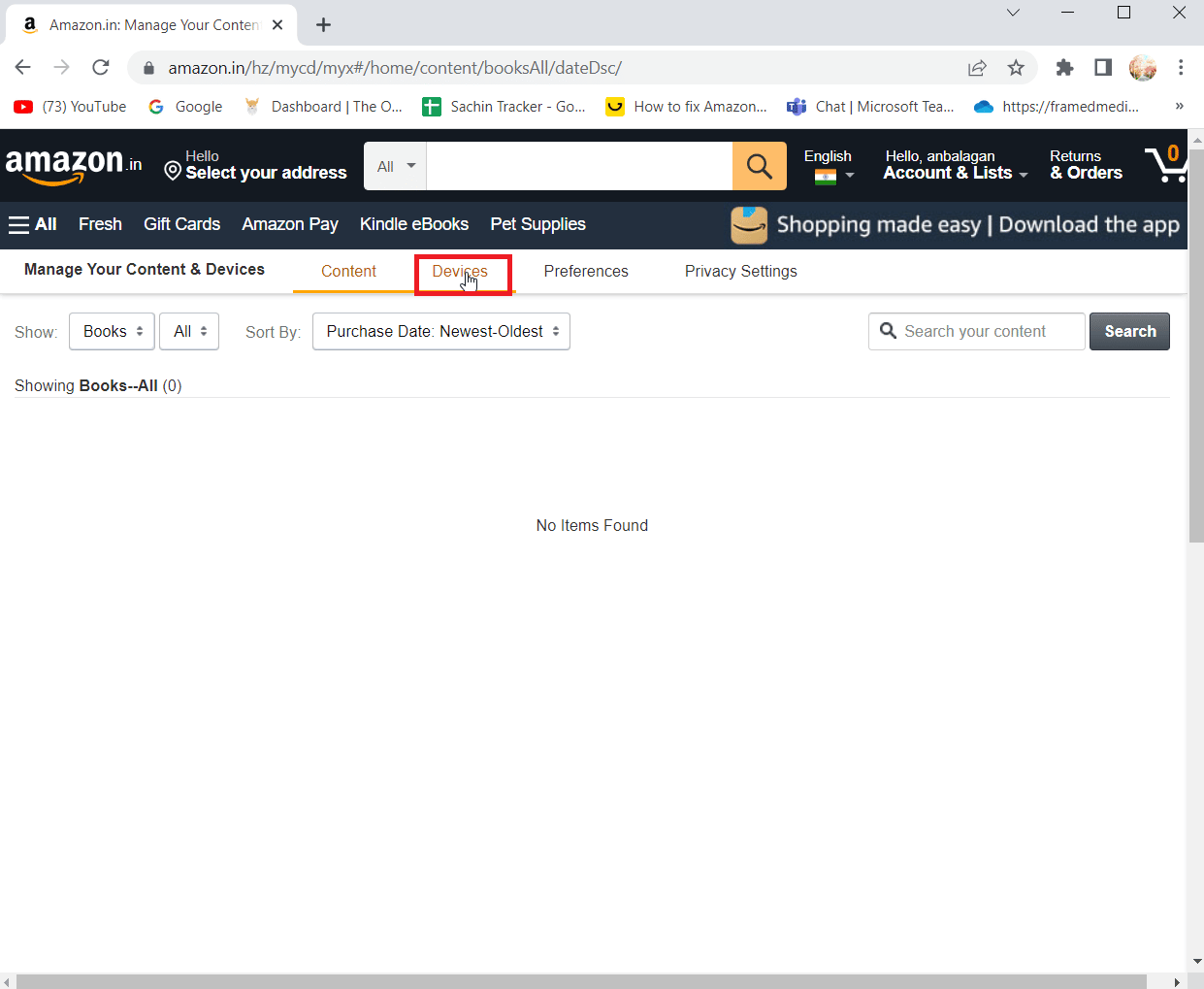
Task: Click scrollbar right arrow at bottom
Action: click(1178, 982)
